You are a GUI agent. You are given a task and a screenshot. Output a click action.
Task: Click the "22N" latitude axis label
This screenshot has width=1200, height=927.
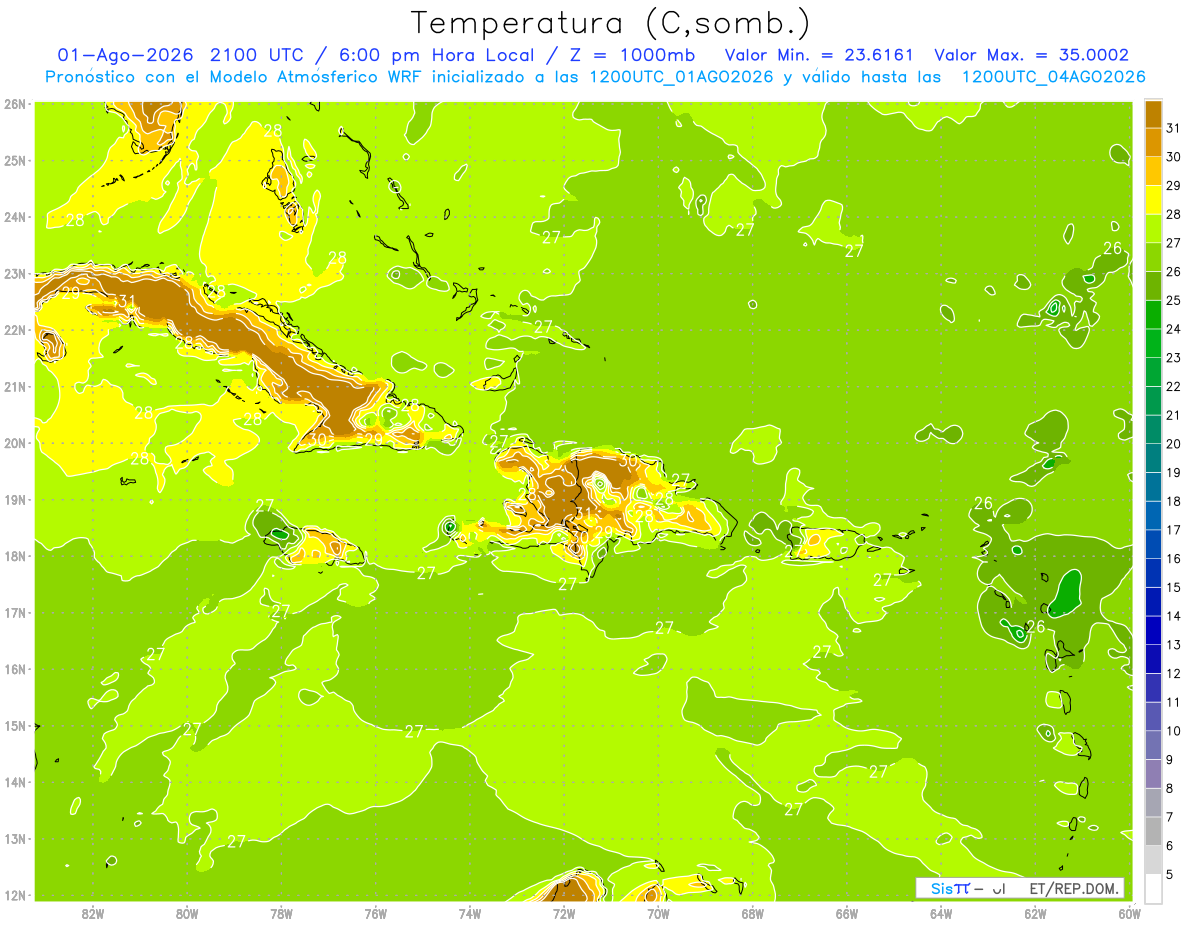[x=14, y=330]
